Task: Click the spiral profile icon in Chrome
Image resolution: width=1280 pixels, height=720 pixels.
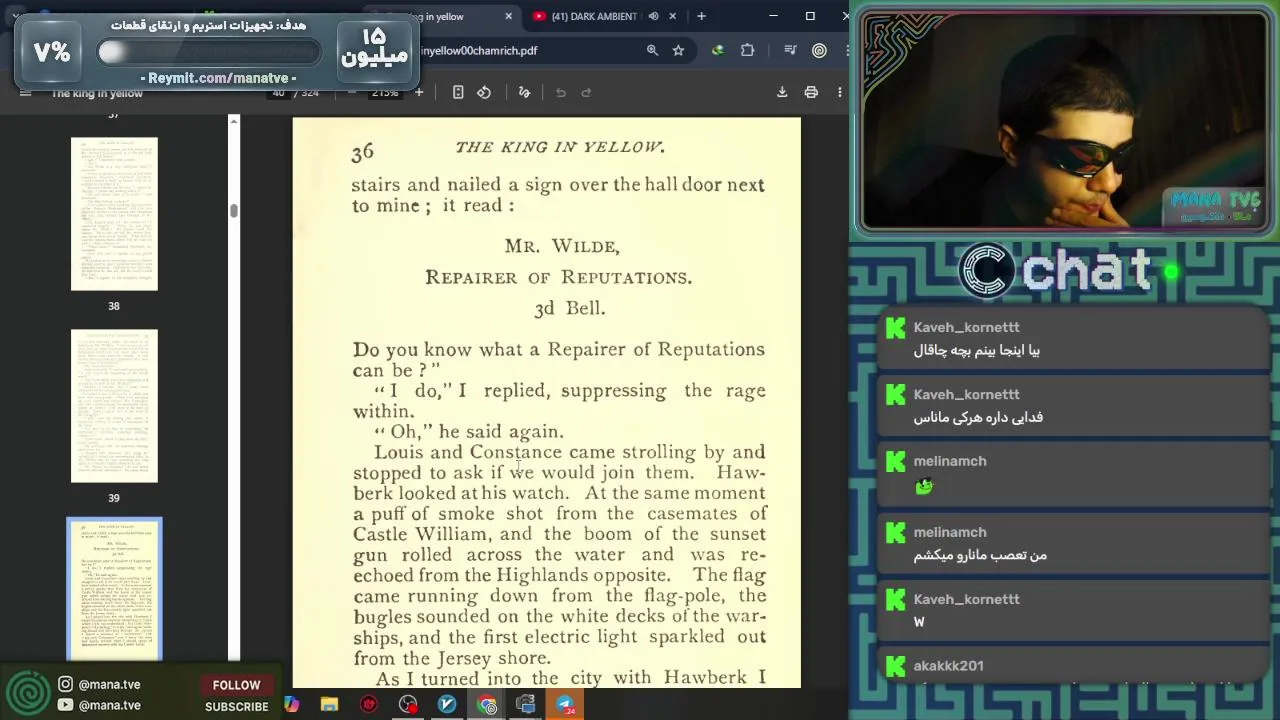Action: pos(819,50)
